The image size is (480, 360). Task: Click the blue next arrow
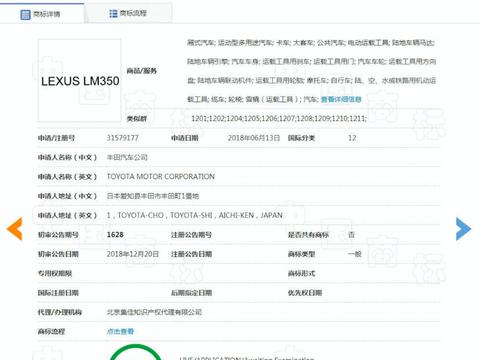463,229
